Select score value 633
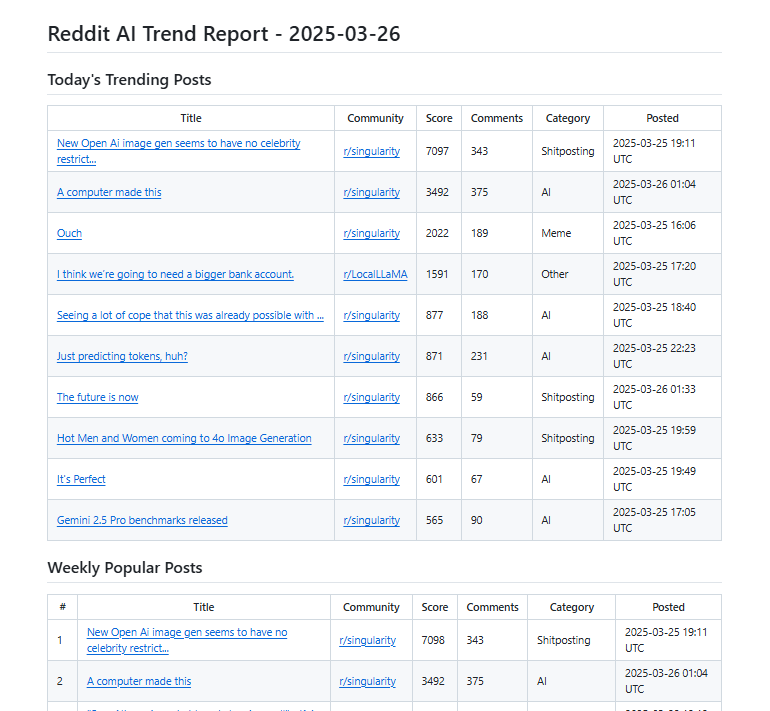 point(434,438)
